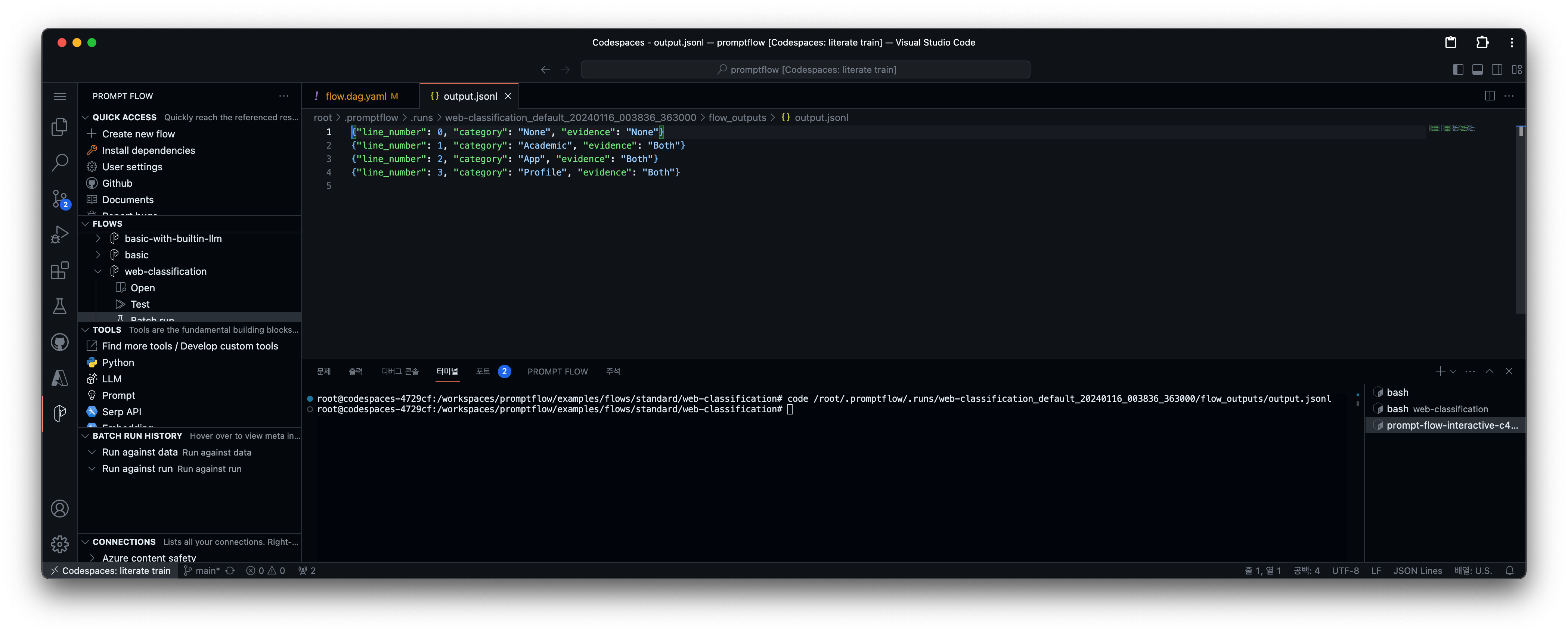Open the Testing flask view
This screenshot has width=1568, height=634.
(x=60, y=306)
